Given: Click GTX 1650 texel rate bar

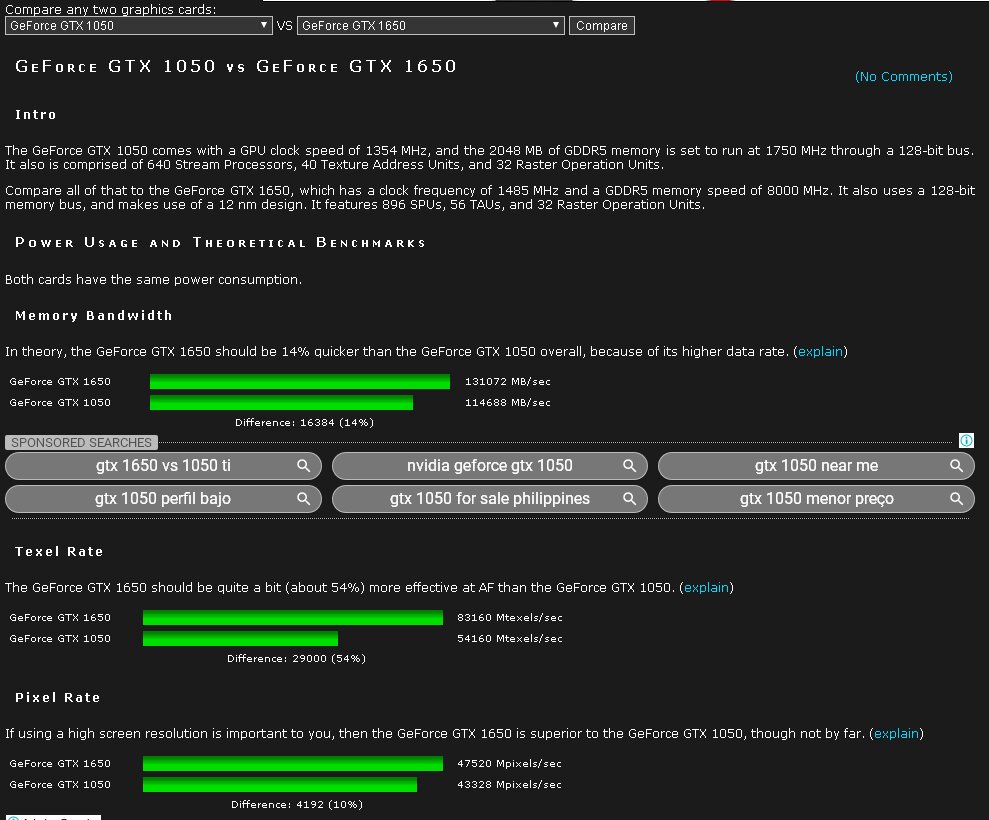Looking at the screenshot, I should 293,618.
